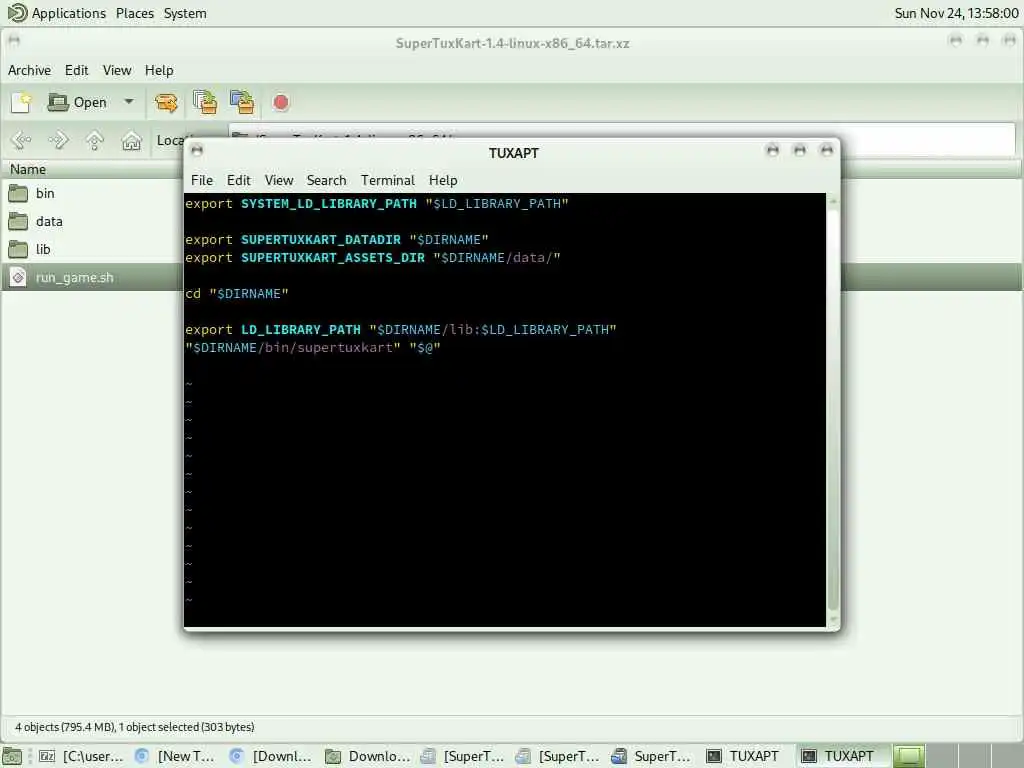Click the line 'cd "$DIRNAME"' in terminal

pyautogui.click(x=236, y=294)
